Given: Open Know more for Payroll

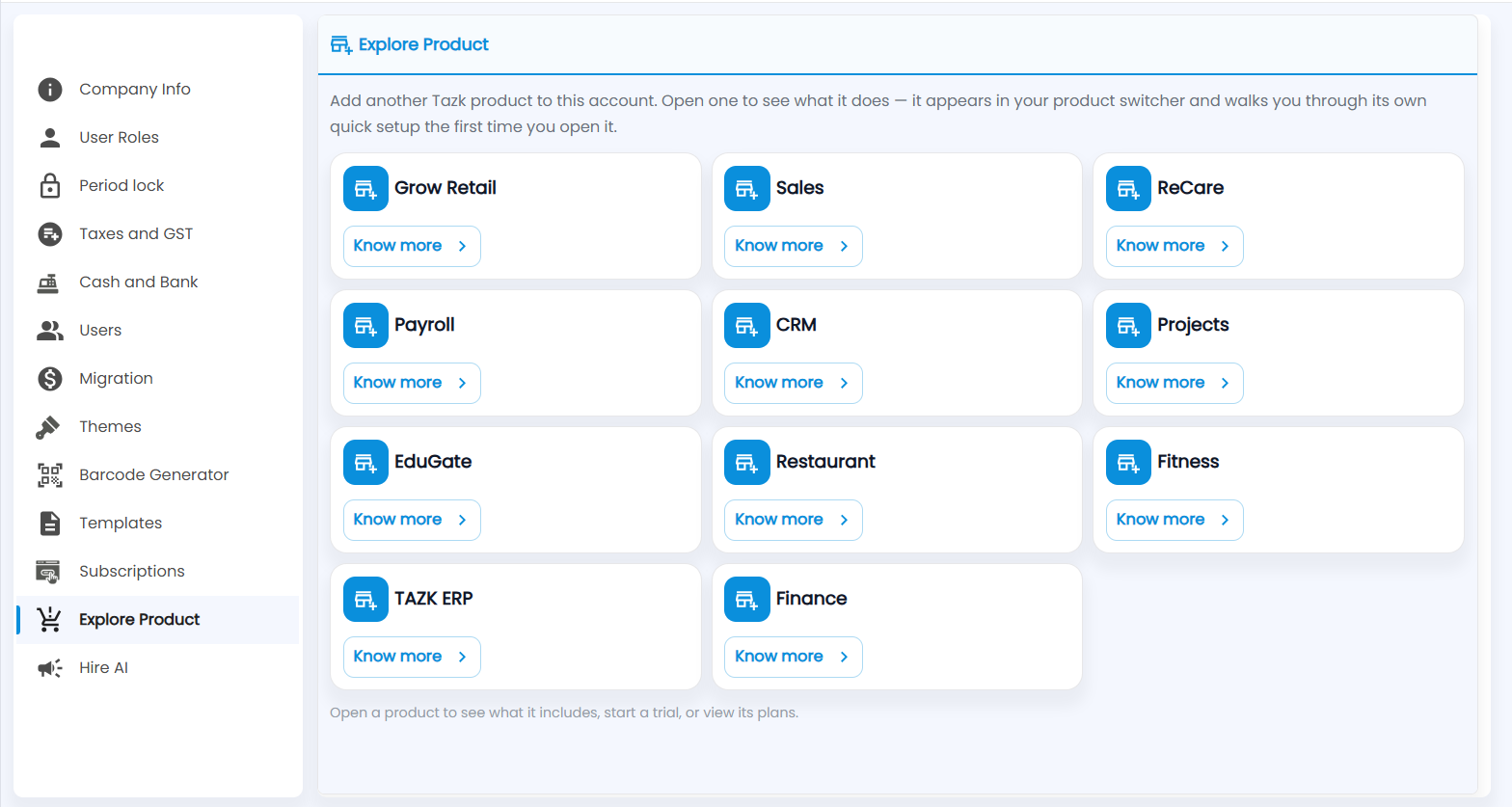Looking at the screenshot, I should 412,383.
